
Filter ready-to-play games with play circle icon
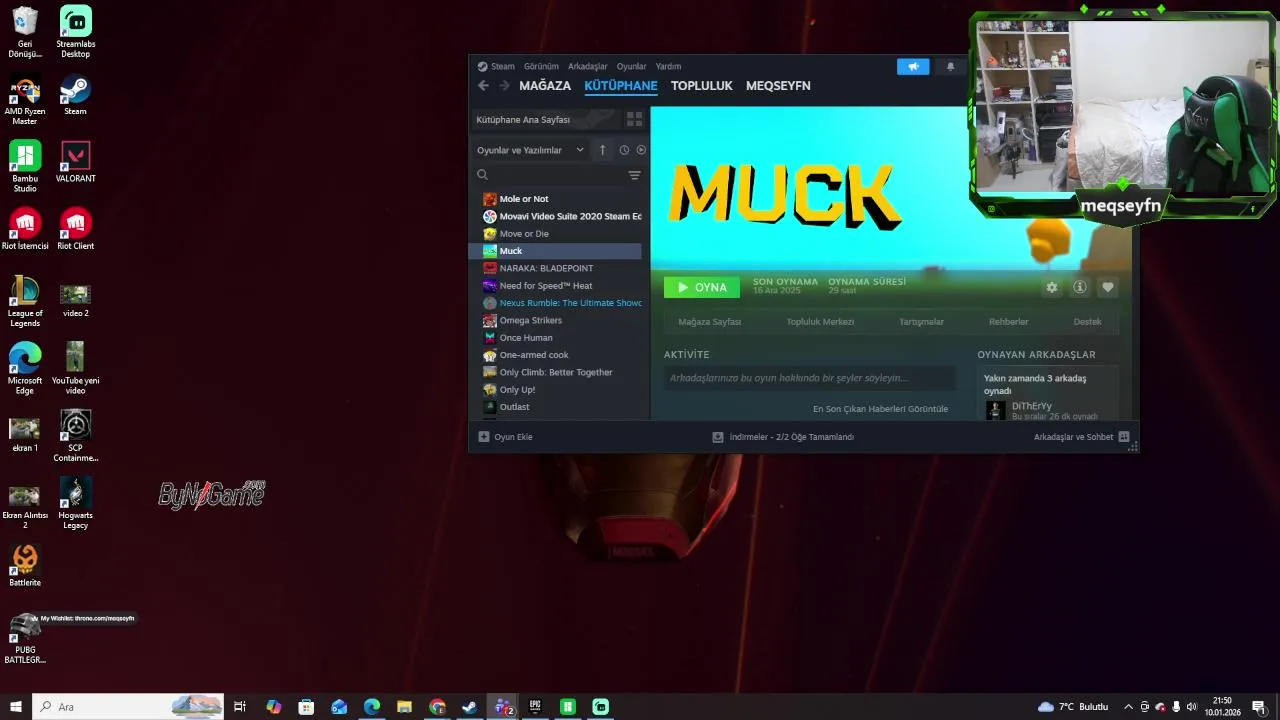[641, 150]
